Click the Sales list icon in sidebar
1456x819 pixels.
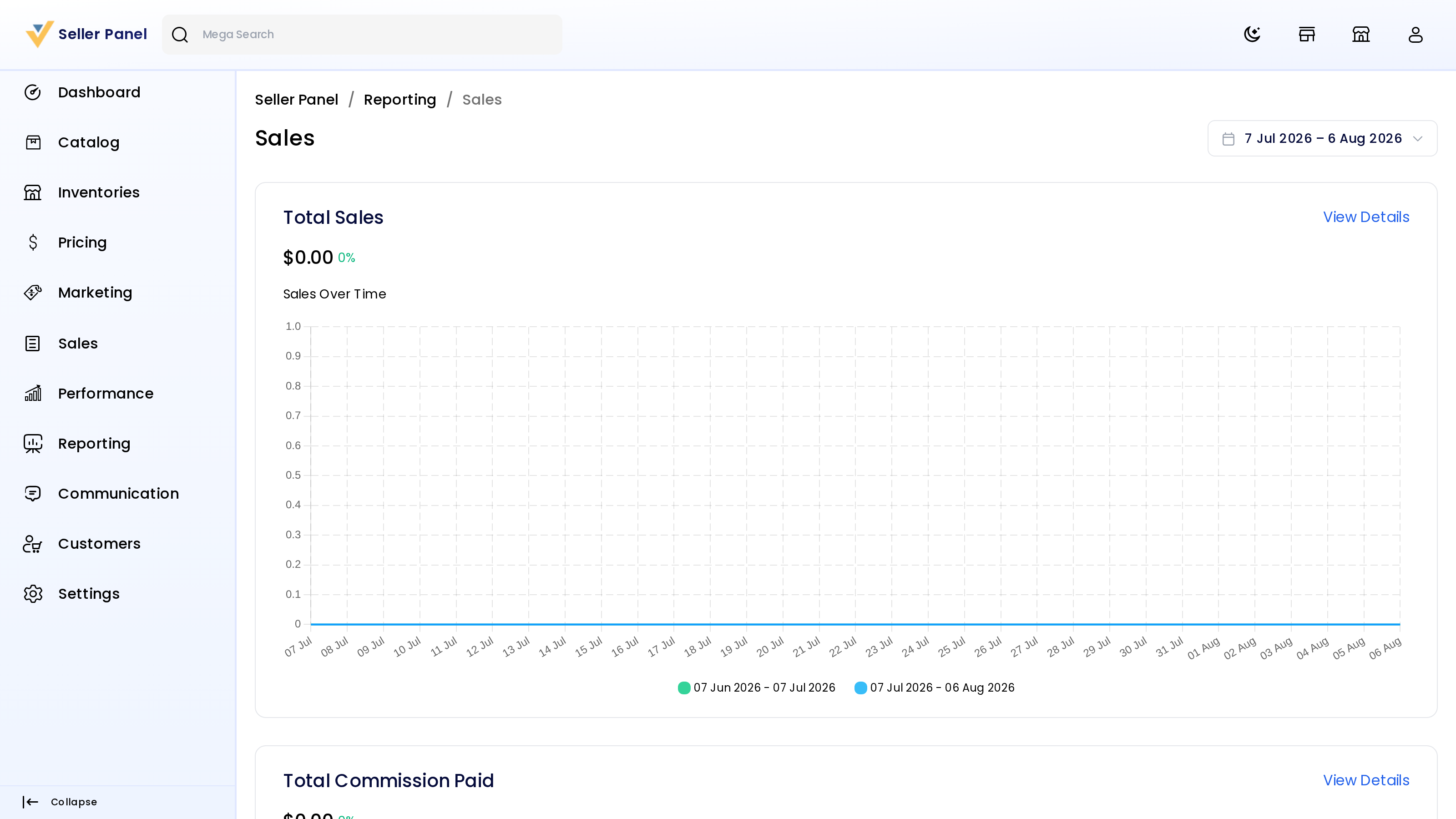[33, 343]
